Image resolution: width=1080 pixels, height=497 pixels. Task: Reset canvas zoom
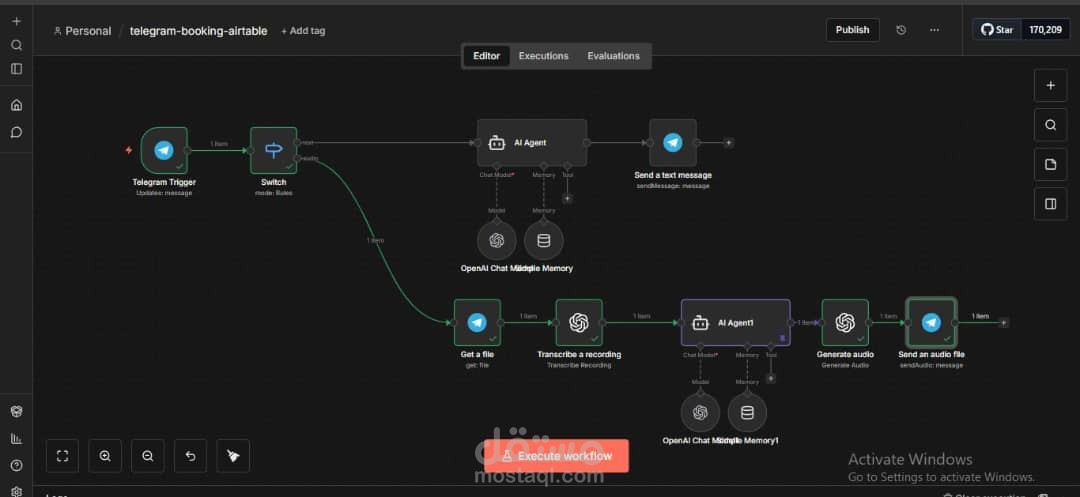tap(191, 456)
